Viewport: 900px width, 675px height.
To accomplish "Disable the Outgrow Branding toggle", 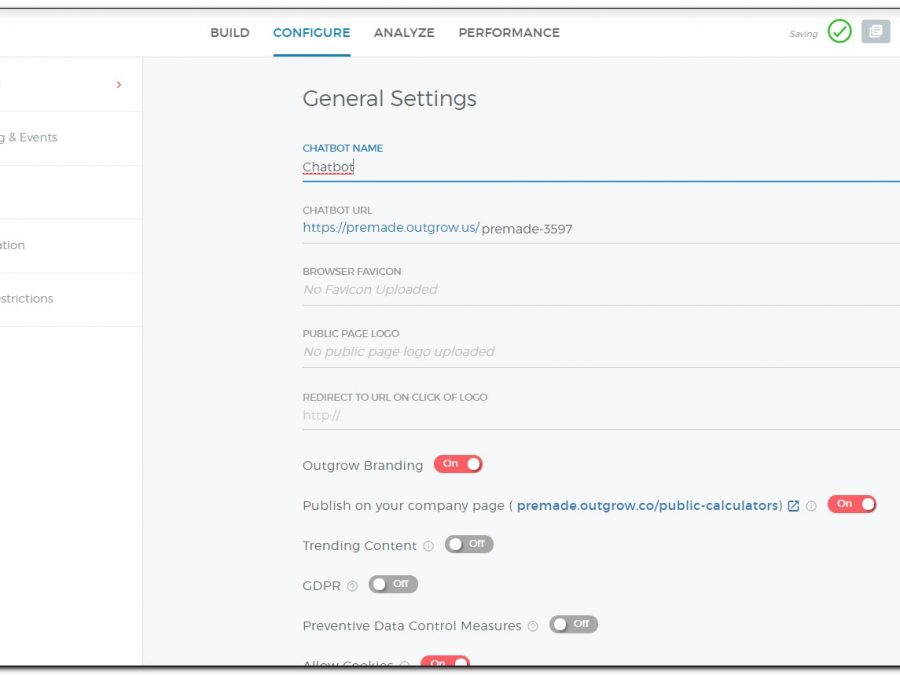I will tap(458, 464).
